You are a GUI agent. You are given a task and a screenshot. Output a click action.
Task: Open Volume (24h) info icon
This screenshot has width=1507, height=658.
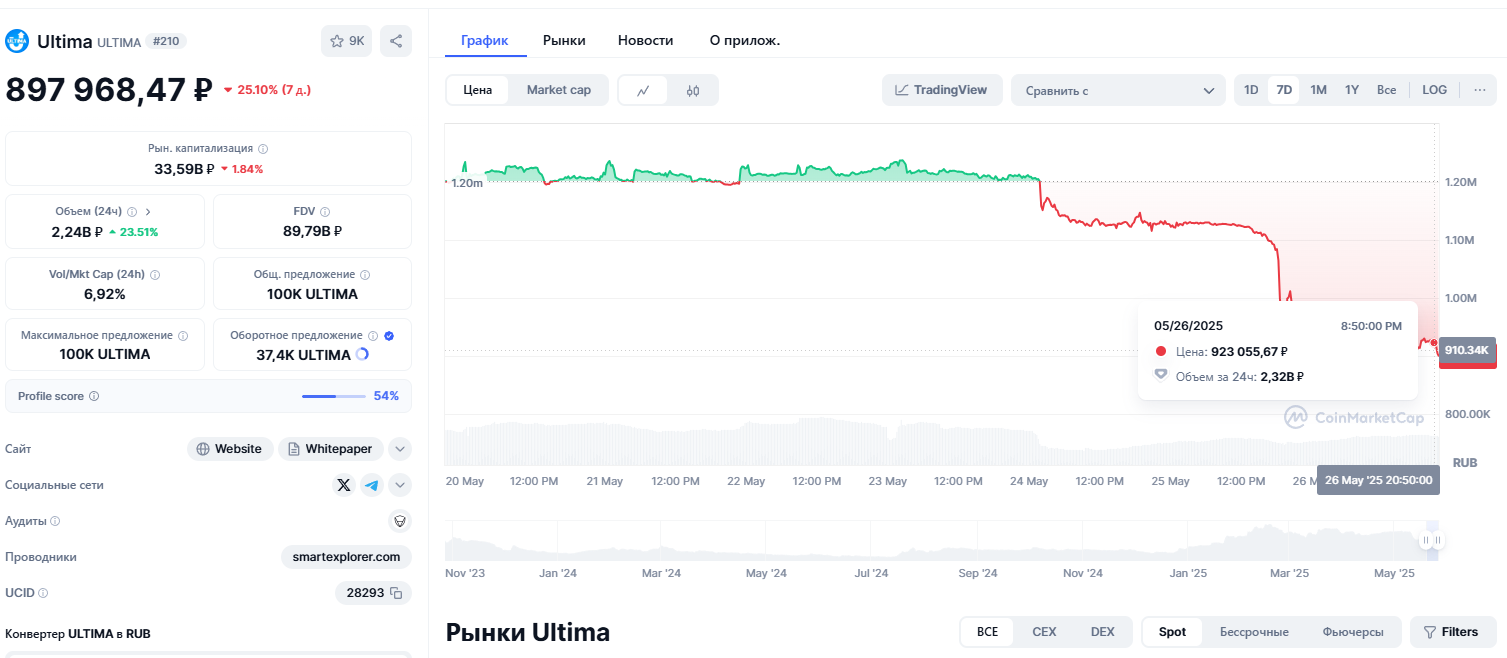click(132, 211)
